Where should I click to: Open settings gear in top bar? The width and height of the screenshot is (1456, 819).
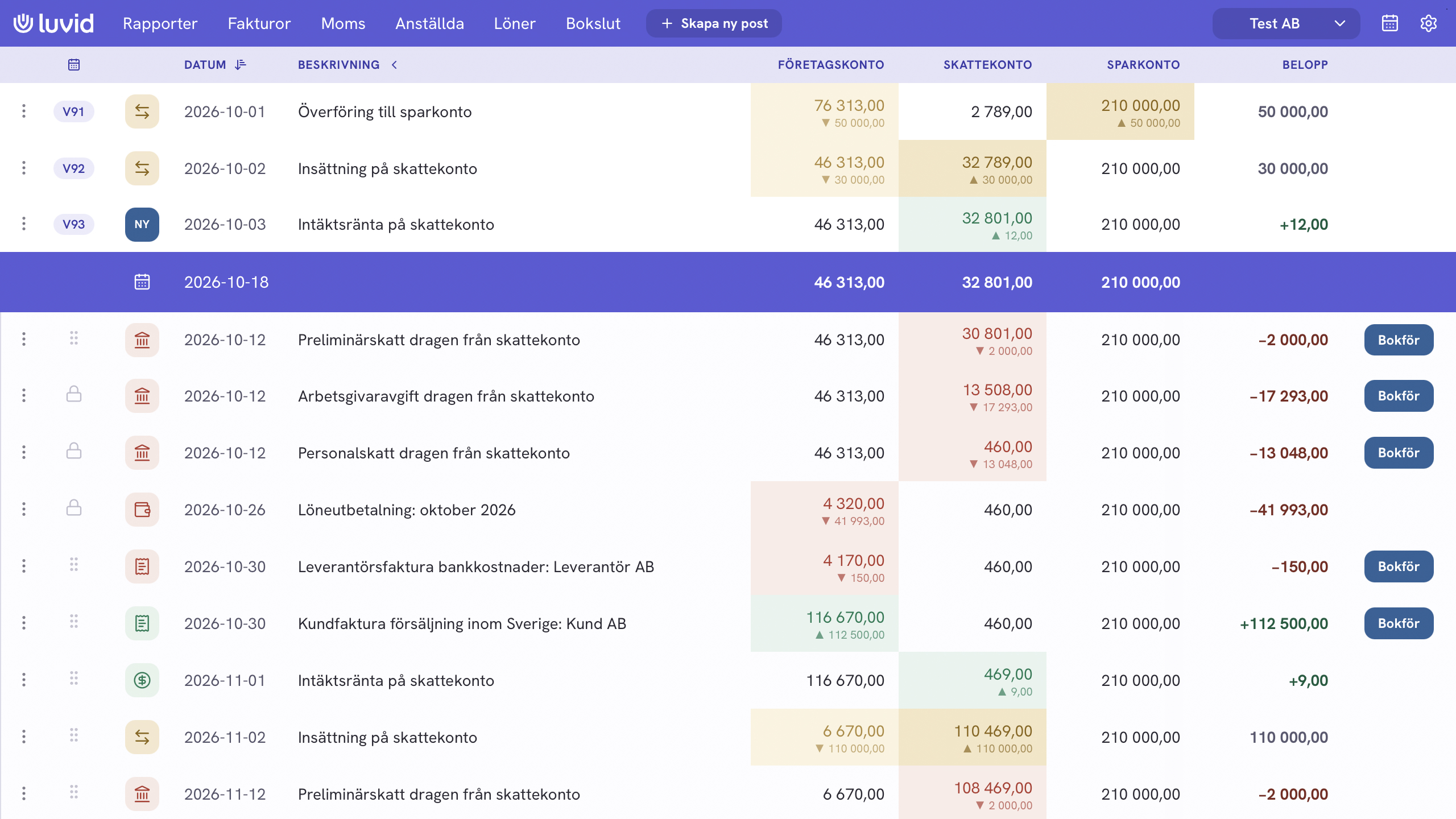click(x=1428, y=23)
